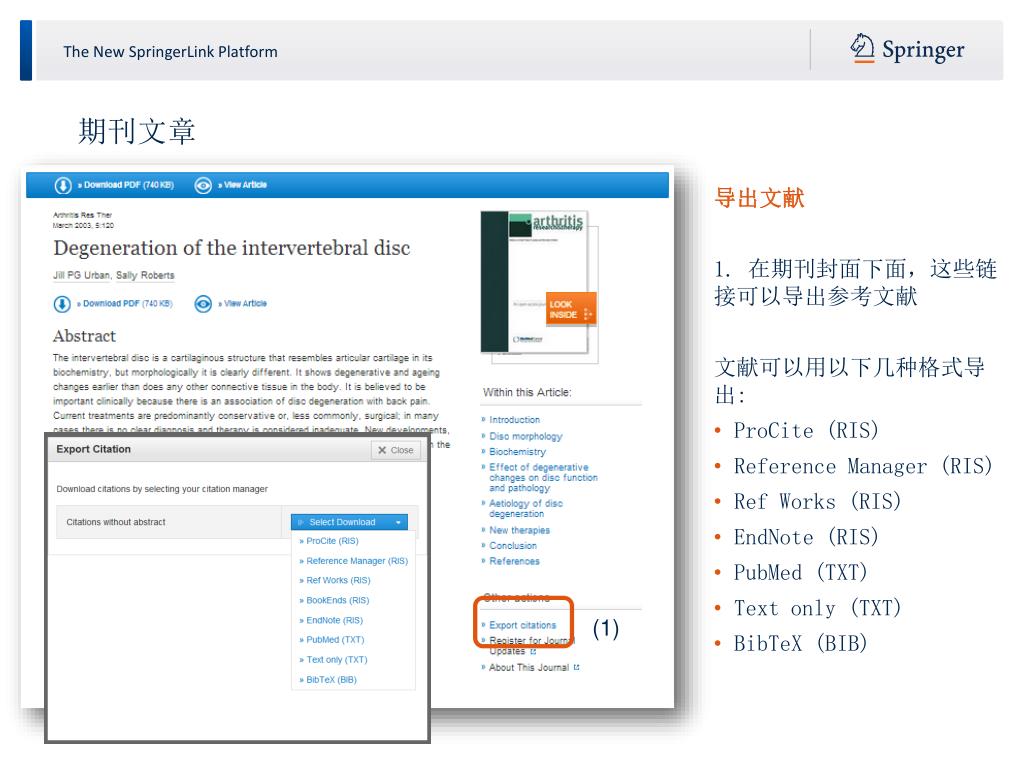1024x768 pixels.
Task: Jump to References section
Action: [x=515, y=562]
